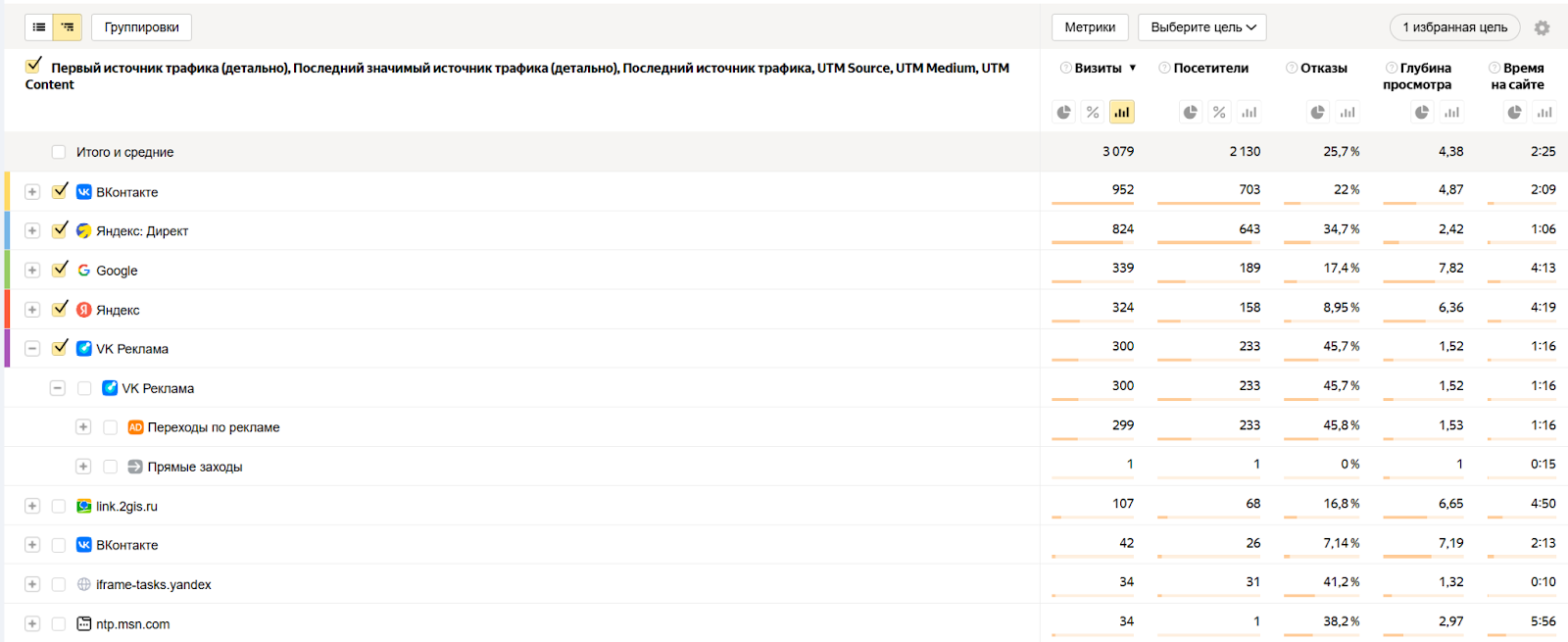Click the 1 избранная цель button

coord(1455,27)
